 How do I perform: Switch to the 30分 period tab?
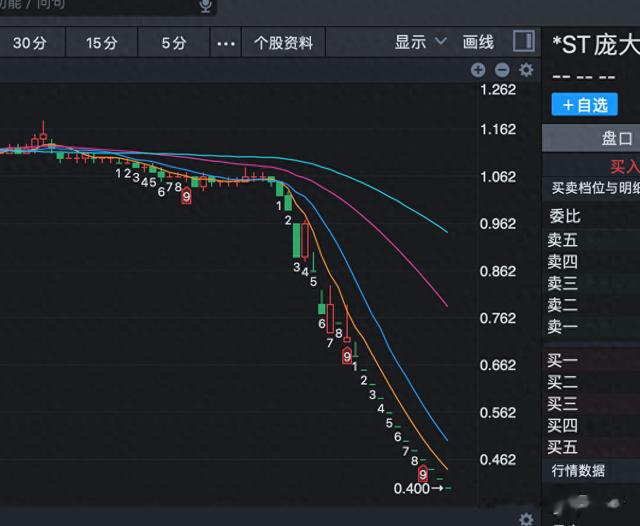point(29,43)
